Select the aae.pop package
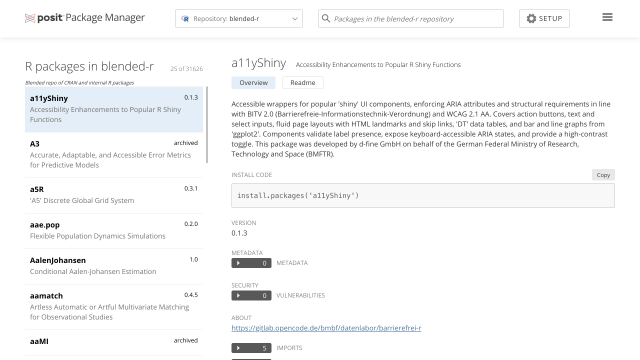This screenshot has width=640, height=360. click(114, 231)
